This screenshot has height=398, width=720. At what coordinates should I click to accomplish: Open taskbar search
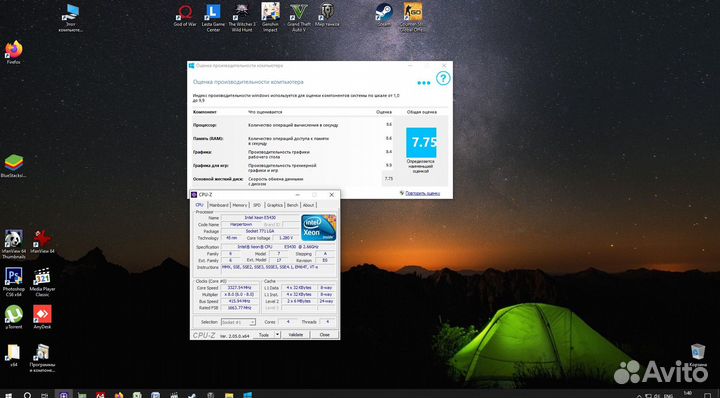[27, 395]
